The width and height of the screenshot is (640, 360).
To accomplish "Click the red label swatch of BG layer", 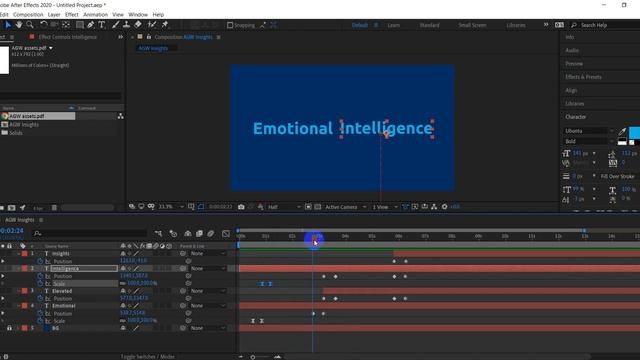I will pyautogui.click(x=24, y=328).
